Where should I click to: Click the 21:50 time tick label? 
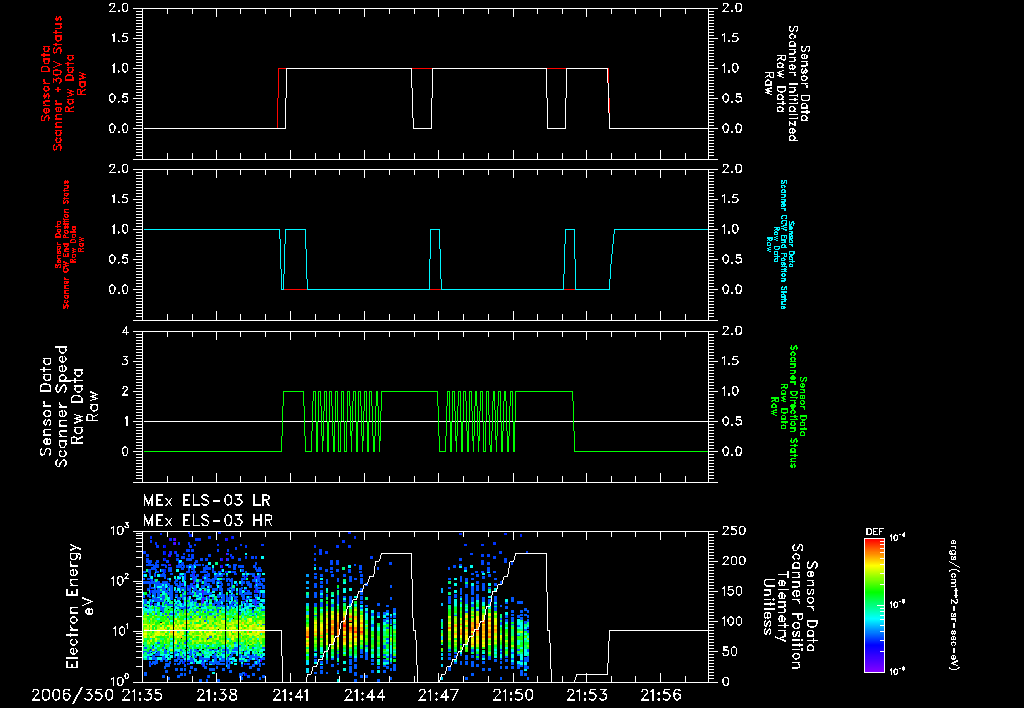[x=513, y=695]
